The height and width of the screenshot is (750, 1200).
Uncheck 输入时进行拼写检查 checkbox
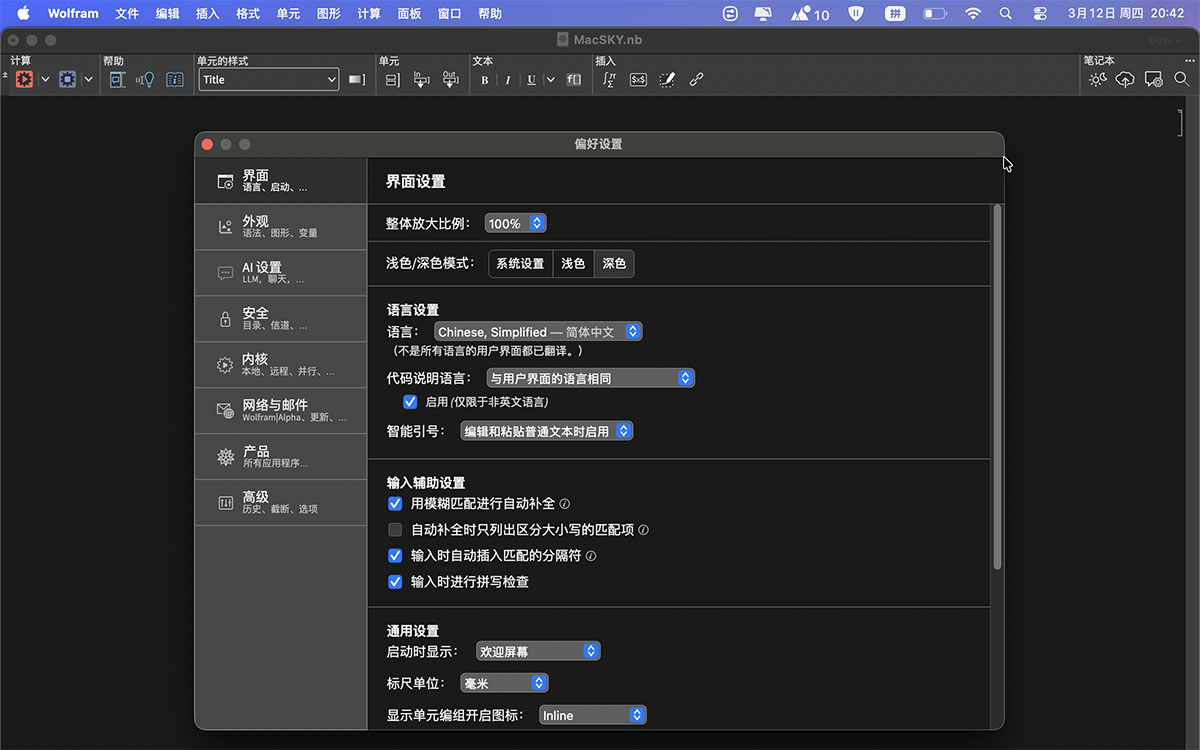(395, 582)
